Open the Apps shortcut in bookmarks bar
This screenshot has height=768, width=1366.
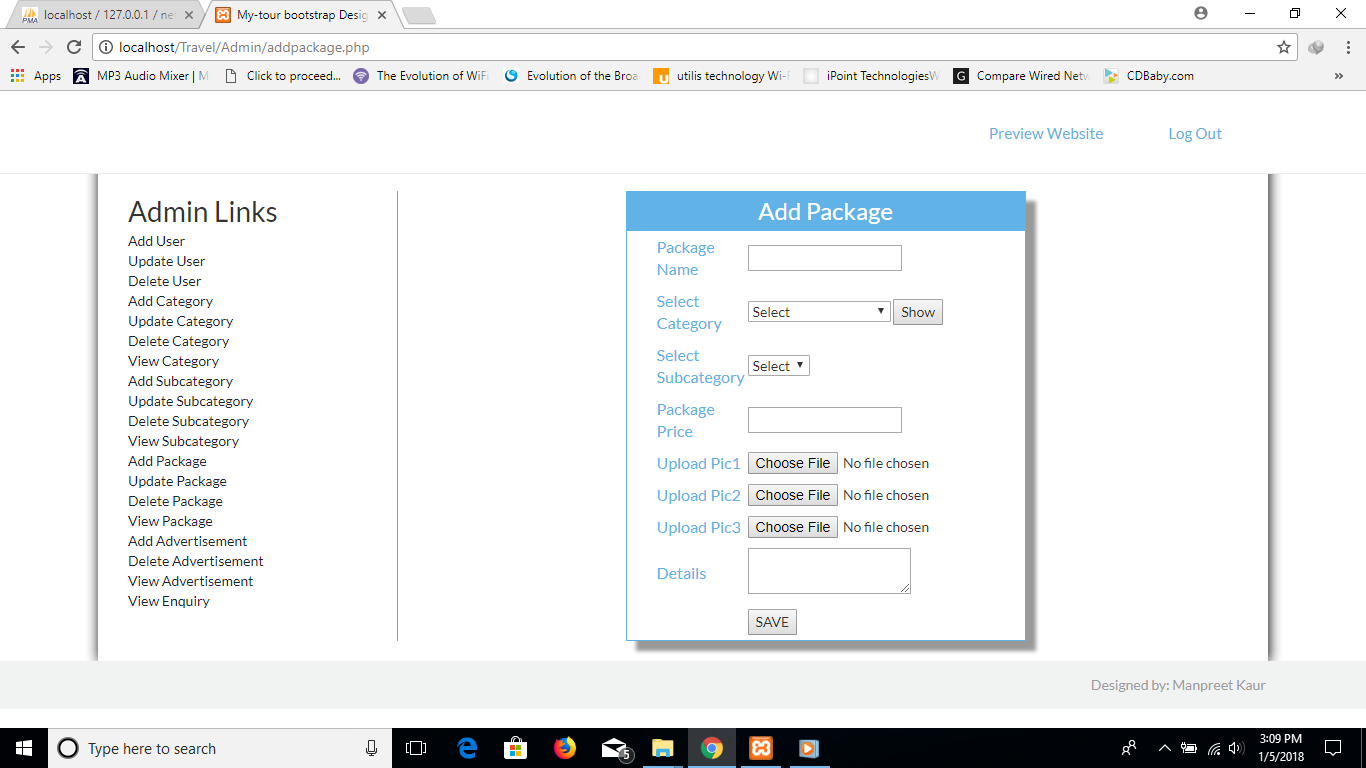pos(36,76)
